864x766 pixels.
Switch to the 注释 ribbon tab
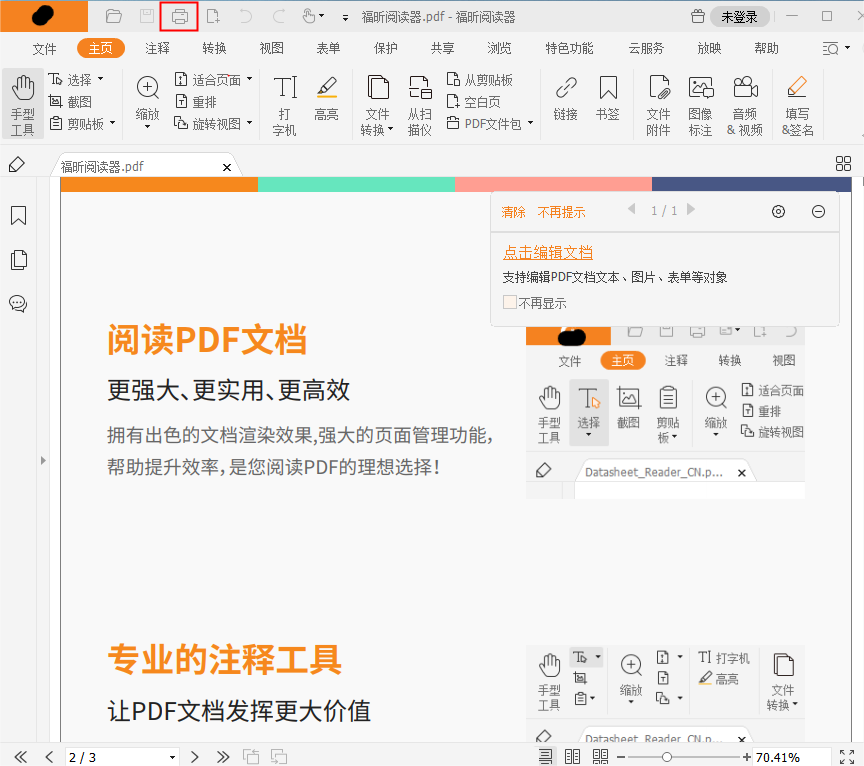157,47
